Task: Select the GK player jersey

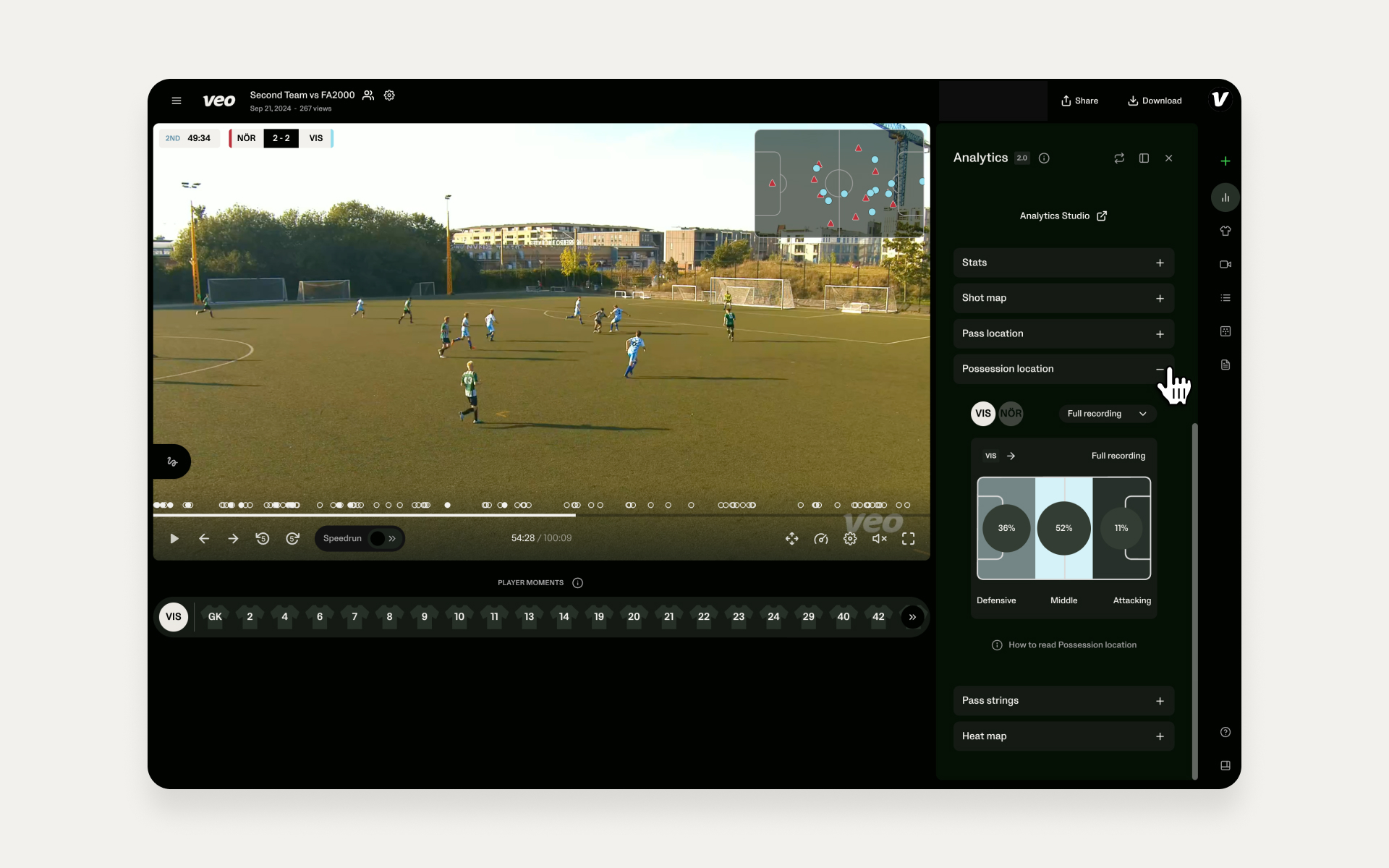Action: tap(215, 617)
